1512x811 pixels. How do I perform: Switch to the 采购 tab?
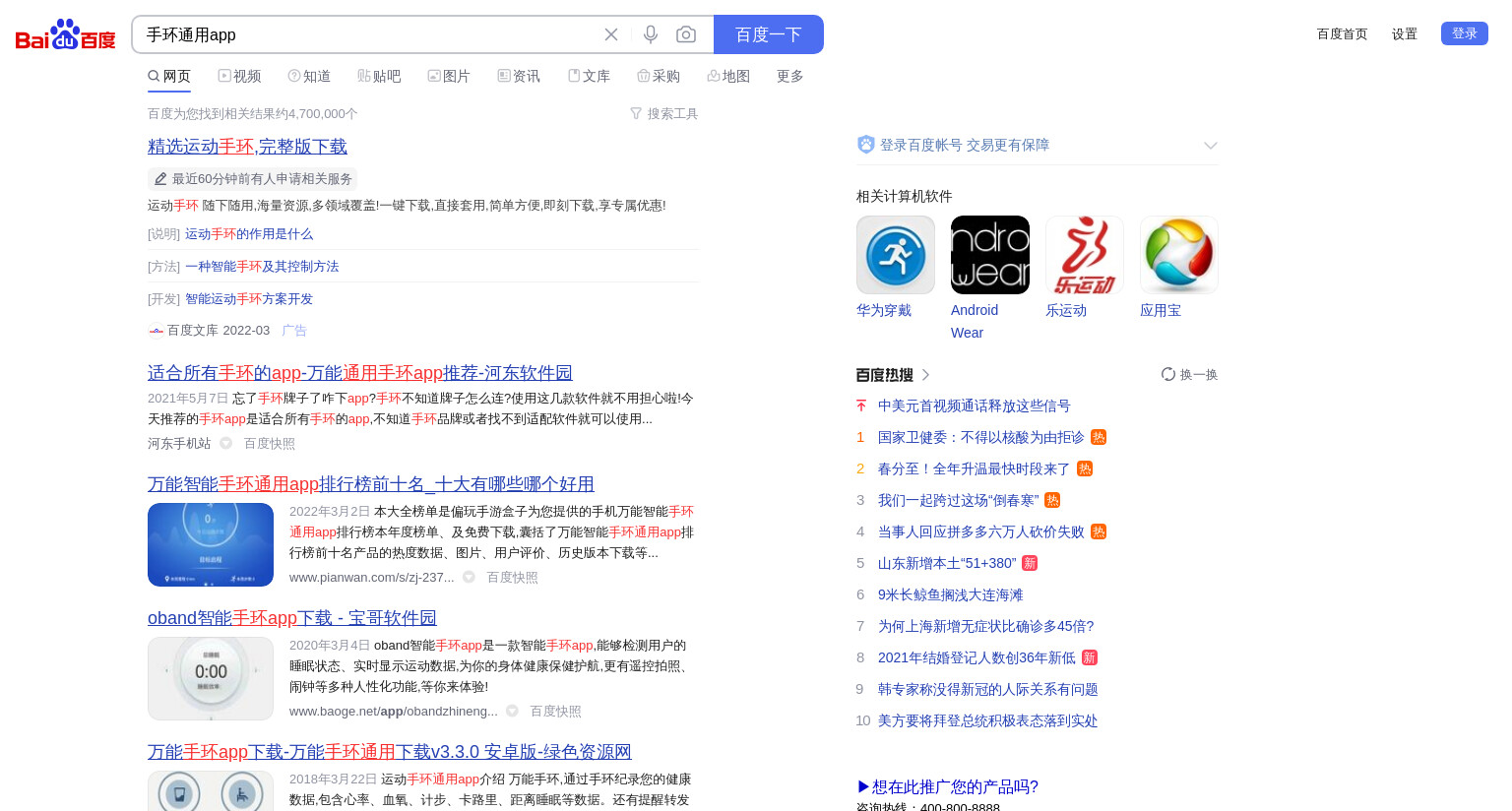pos(659,76)
